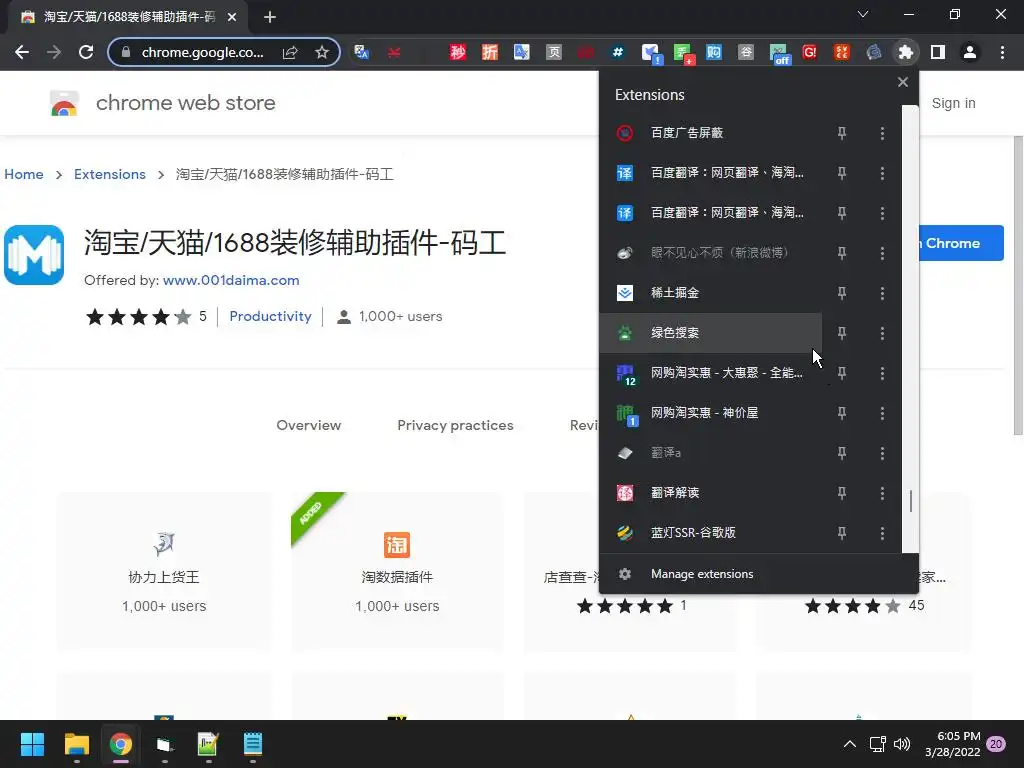Go to Home breadcrumb link
The height and width of the screenshot is (768, 1024).
click(x=24, y=174)
